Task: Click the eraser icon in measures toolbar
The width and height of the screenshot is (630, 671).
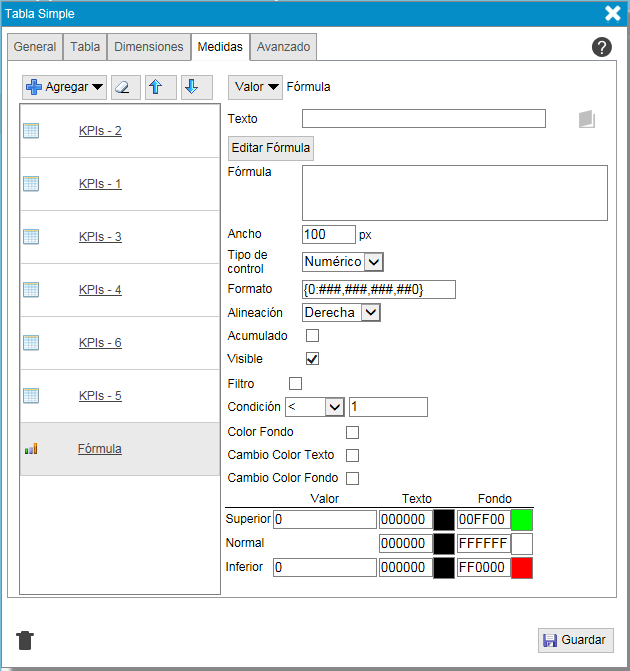Action: point(125,87)
